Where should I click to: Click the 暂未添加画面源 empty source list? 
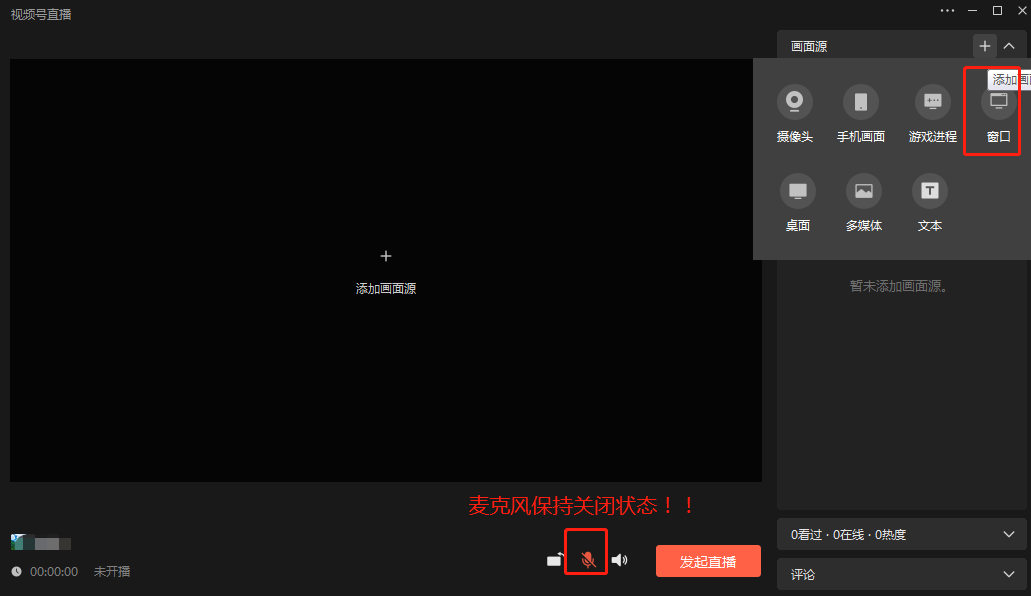pos(900,285)
